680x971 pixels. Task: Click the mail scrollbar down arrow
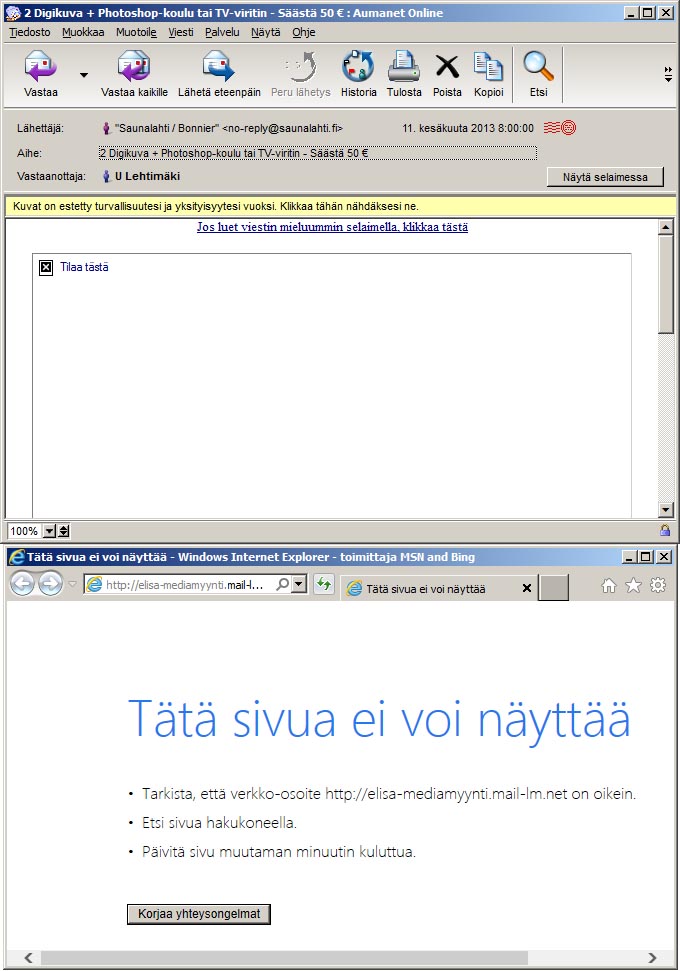pyautogui.click(x=666, y=510)
